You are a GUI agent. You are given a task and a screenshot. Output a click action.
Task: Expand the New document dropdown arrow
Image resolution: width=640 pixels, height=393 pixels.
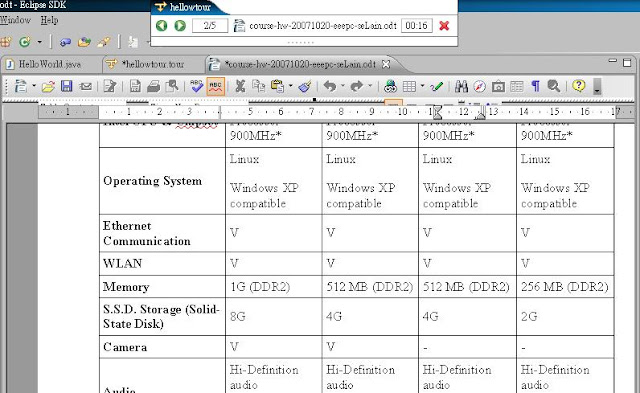pyautogui.click(x=34, y=86)
